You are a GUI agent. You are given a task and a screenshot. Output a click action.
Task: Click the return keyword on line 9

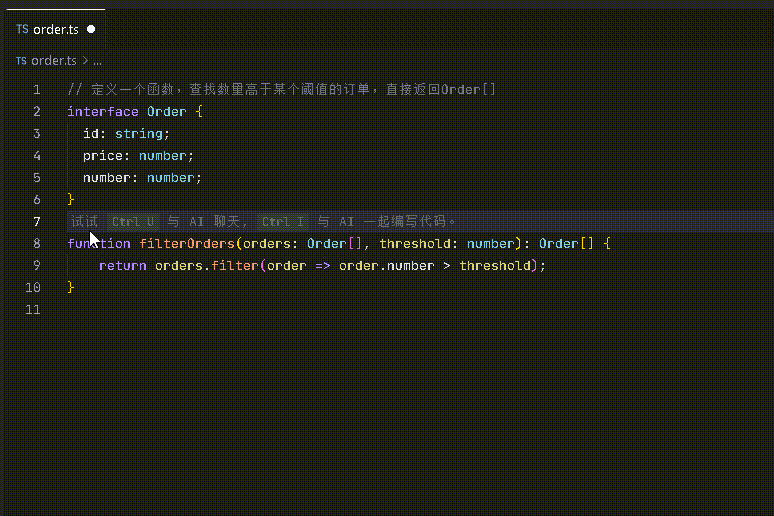point(122,266)
